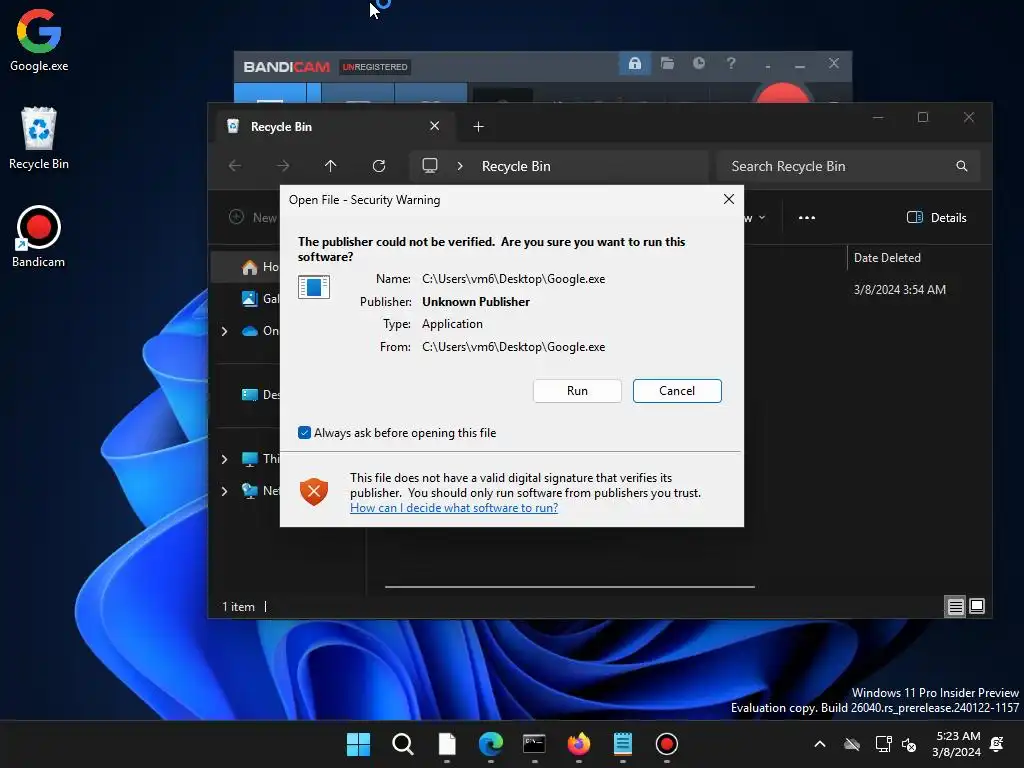Click the search magnifier in Explorer
This screenshot has width=1024, height=768.
(961, 167)
